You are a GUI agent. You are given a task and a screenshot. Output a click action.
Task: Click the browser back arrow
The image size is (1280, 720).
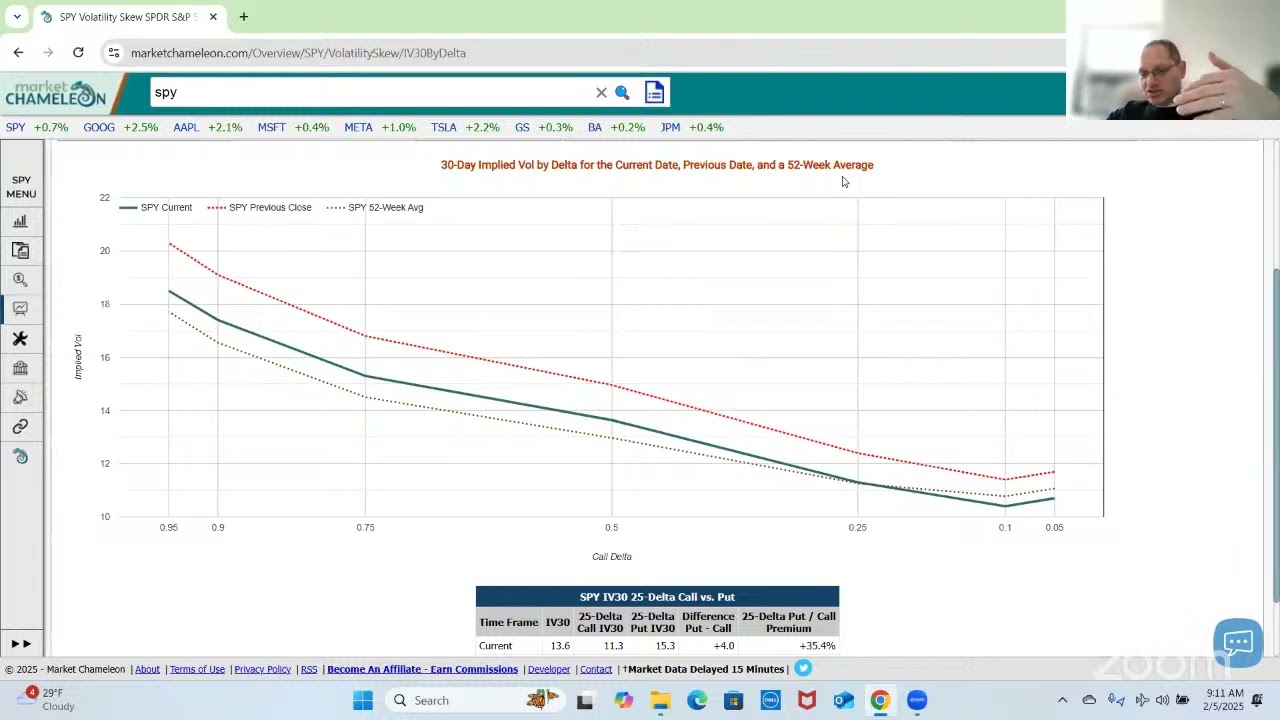[x=18, y=52]
